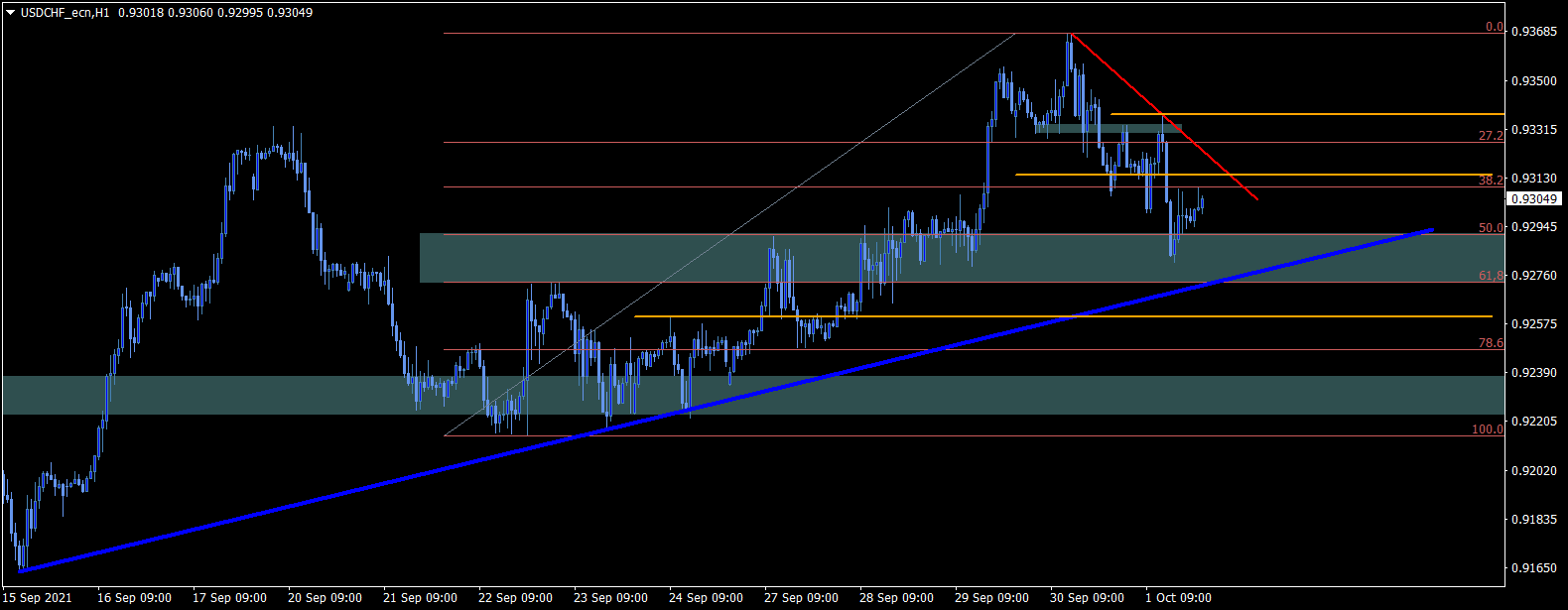This screenshot has width=1568, height=610.
Task: Select the Fibonacci 27.2 level label
Action: tap(1492, 136)
